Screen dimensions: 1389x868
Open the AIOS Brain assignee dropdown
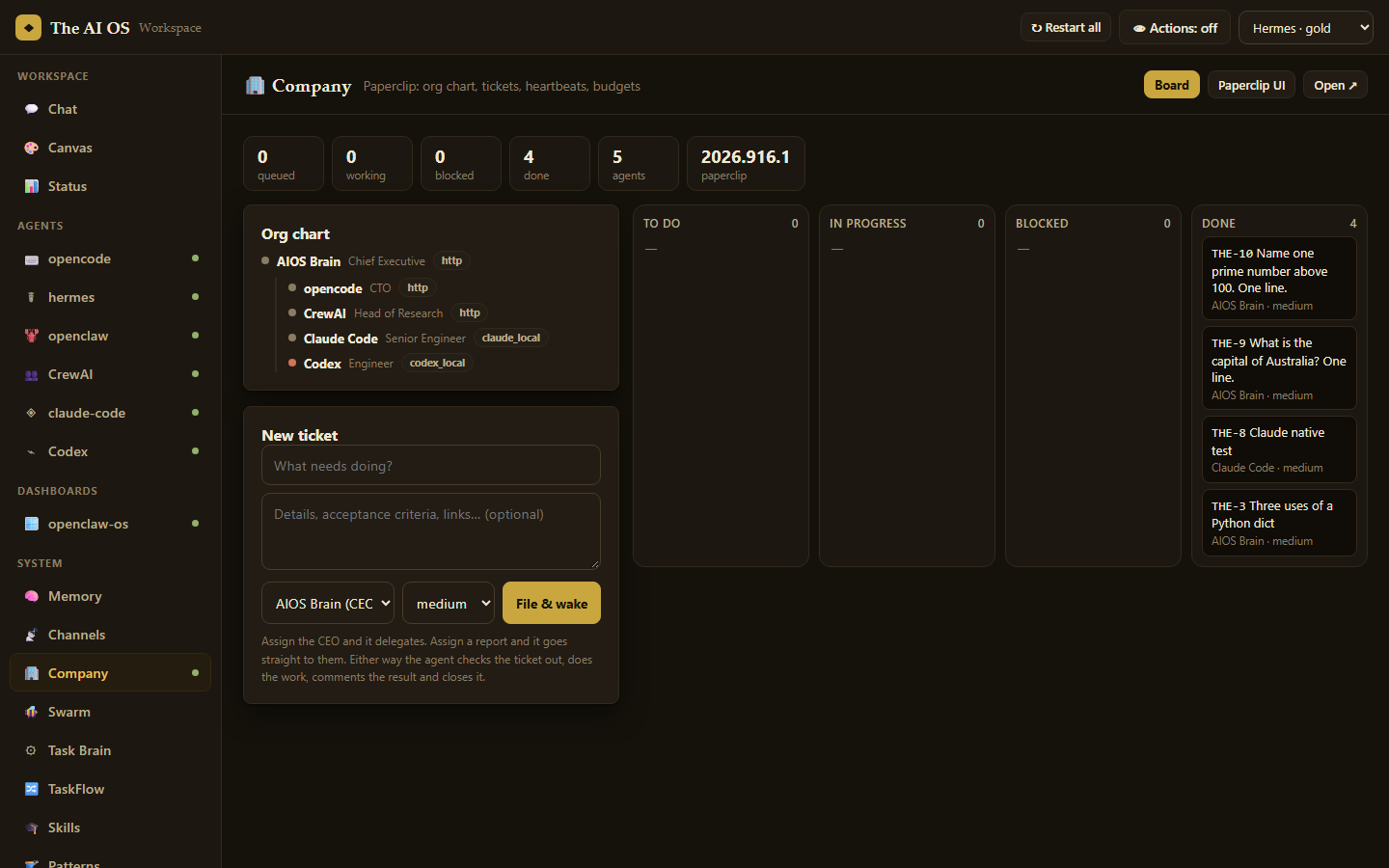click(328, 603)
